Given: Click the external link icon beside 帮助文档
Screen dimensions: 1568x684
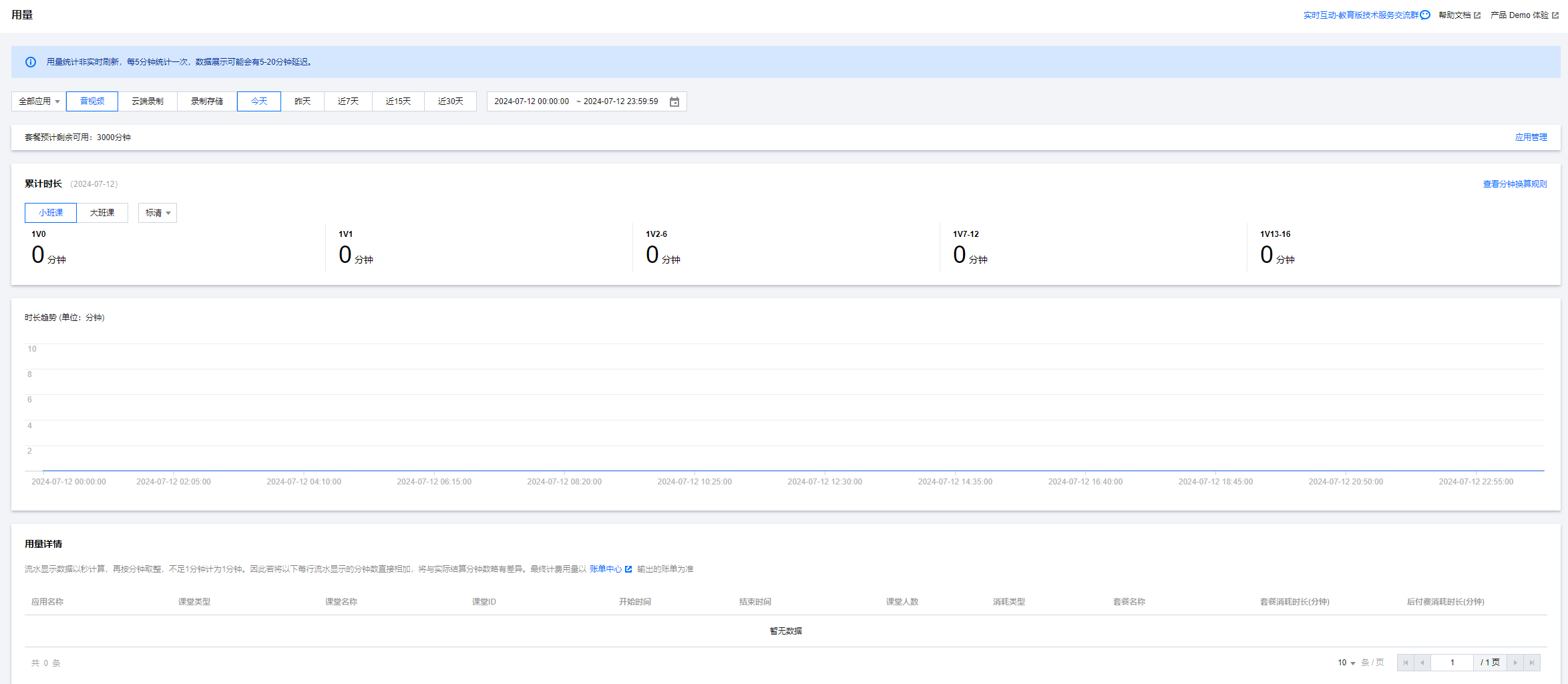Looking at the screenshot, I should click(x=1477, y=15).
